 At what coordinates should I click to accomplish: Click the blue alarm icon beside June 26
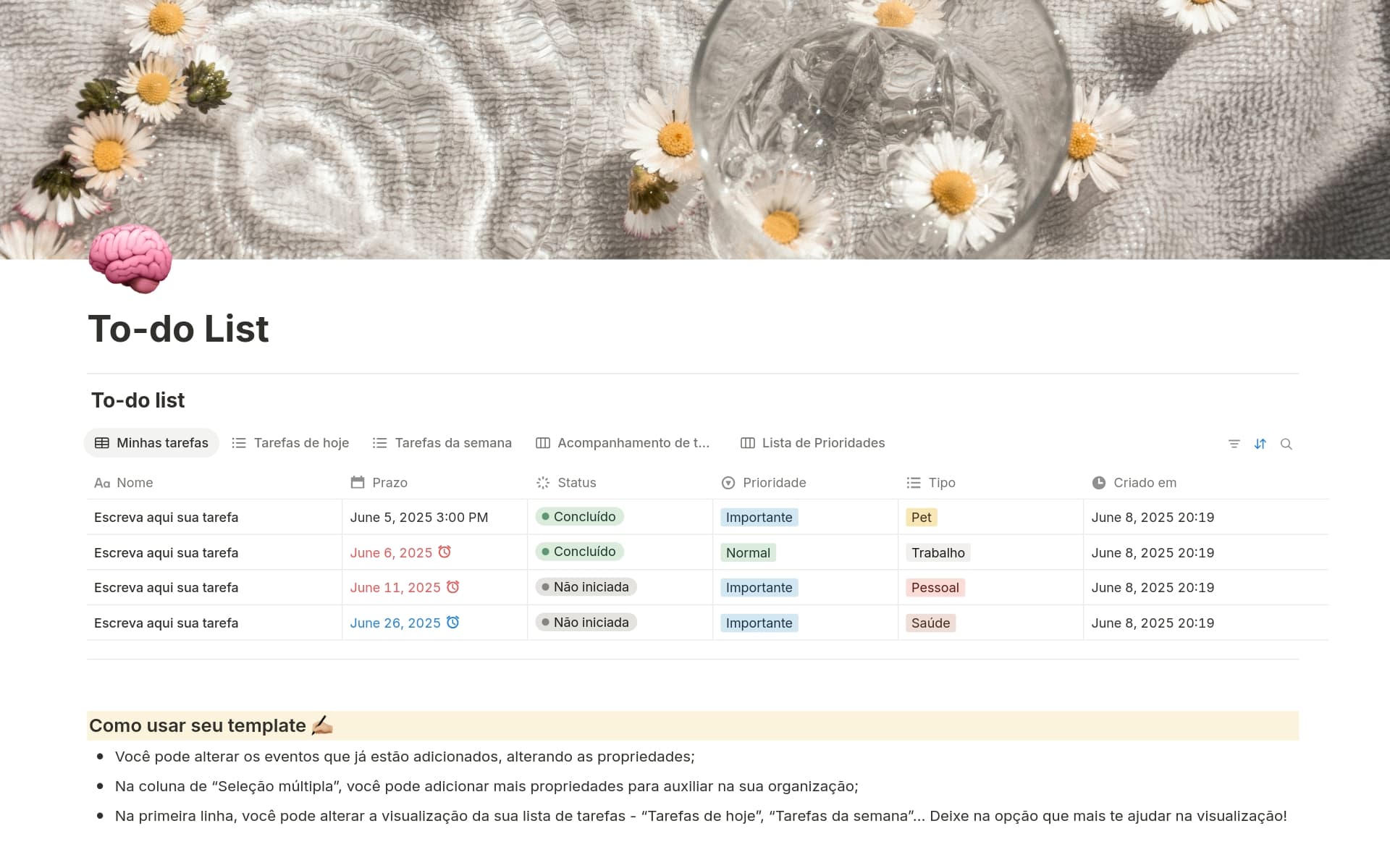tap(452, 622)
